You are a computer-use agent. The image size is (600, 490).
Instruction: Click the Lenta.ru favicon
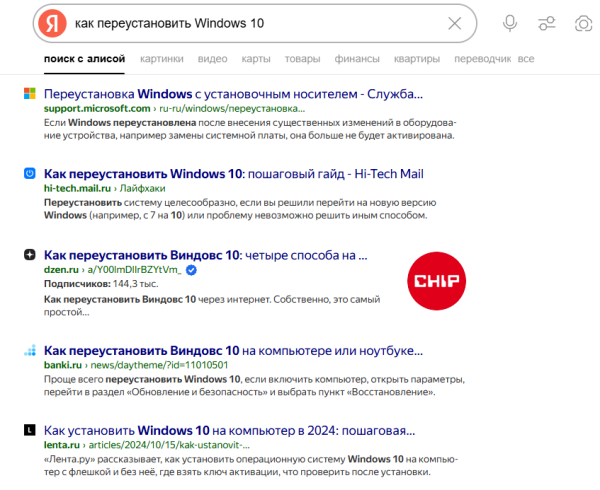pyautogui.click(x=30, y=431)
